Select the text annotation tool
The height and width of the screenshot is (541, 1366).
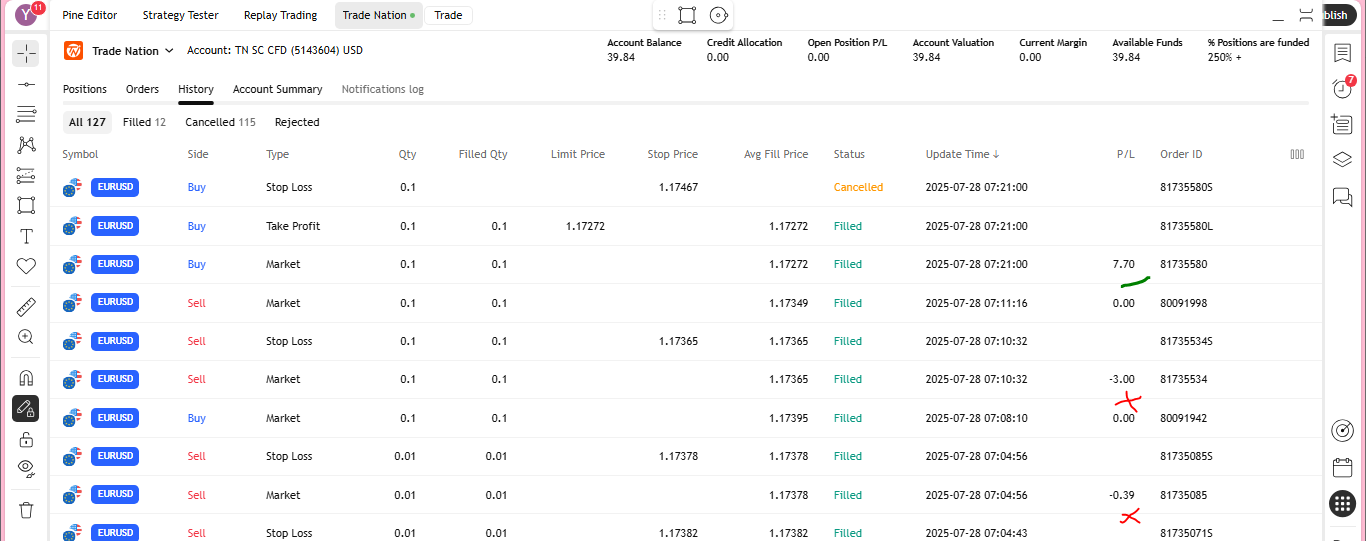(x=26, y=237)
